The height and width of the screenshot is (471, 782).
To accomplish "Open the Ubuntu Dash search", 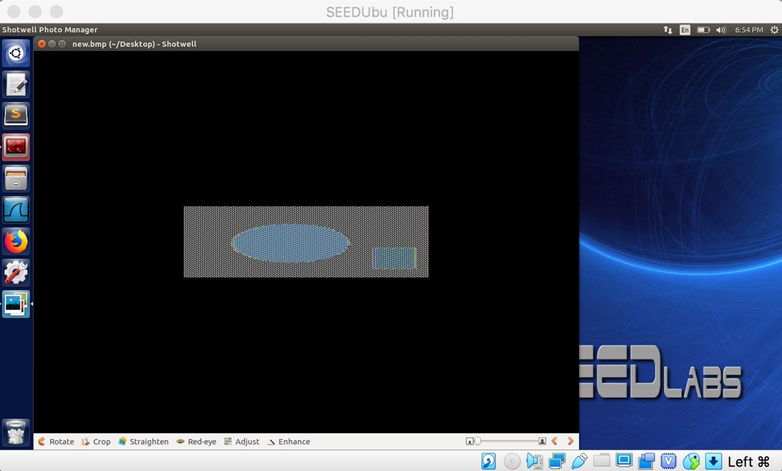I will point(16,53).
